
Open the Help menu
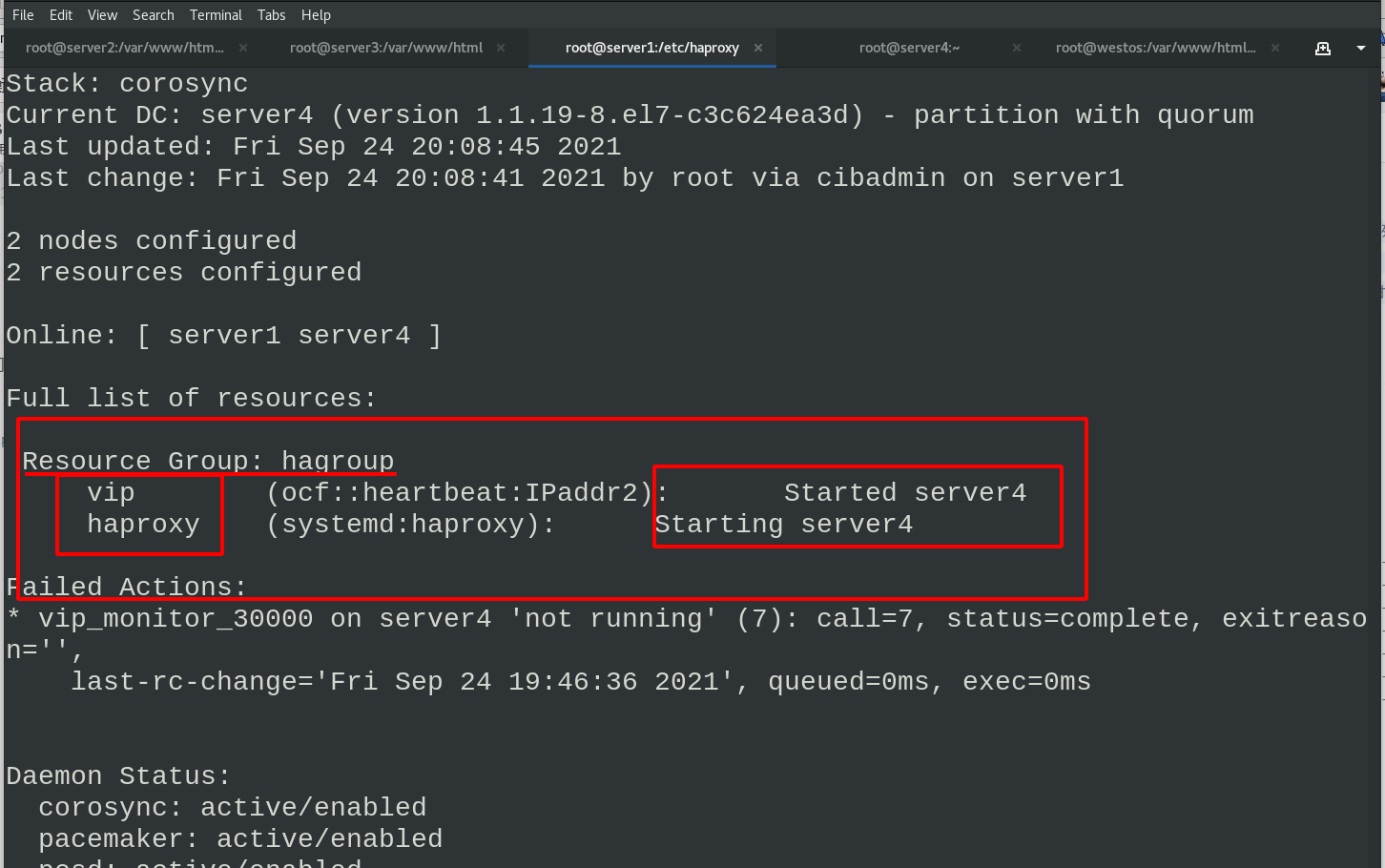[316, 15]
